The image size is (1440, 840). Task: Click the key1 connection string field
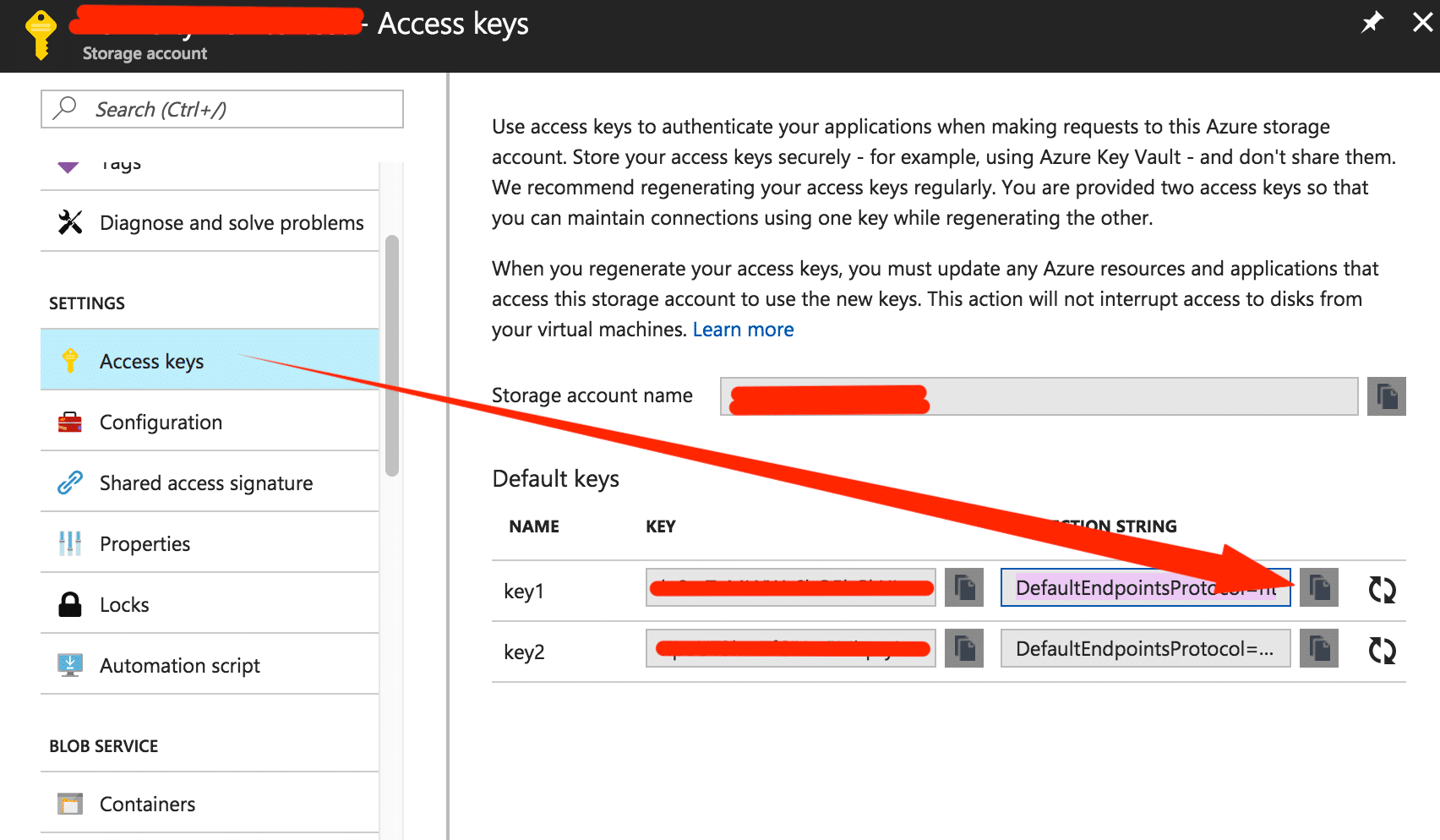point(1145,587)
